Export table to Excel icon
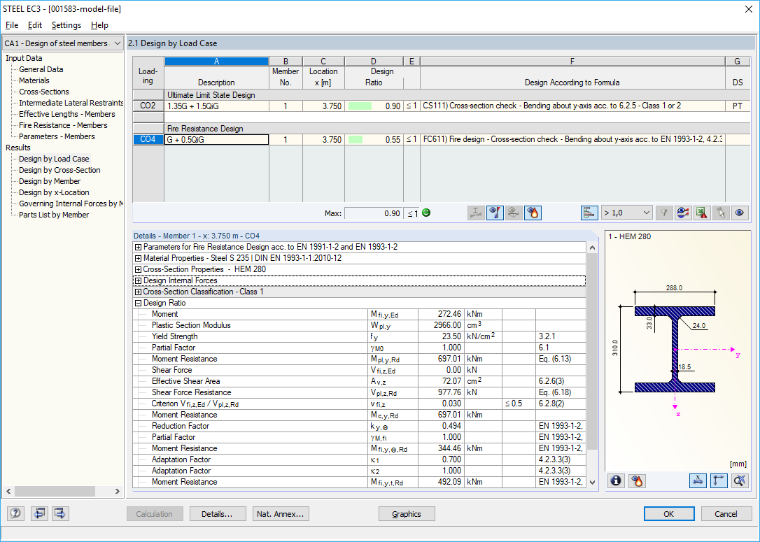The height and width of the screenshot is (542, 760). click(x=702, y=213)
